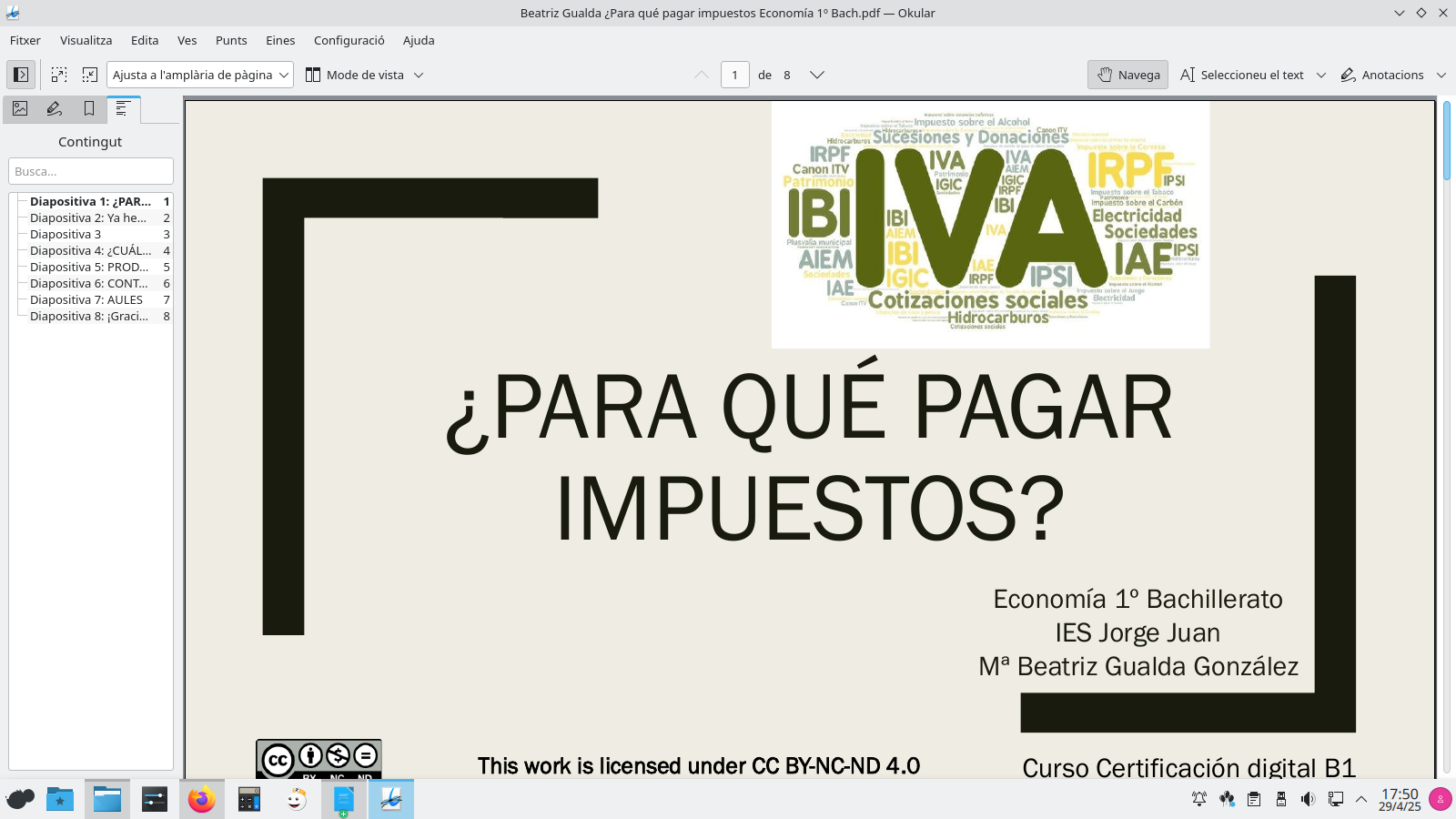
Task: Open the Punts menu
Action: (x=231, y=40)
